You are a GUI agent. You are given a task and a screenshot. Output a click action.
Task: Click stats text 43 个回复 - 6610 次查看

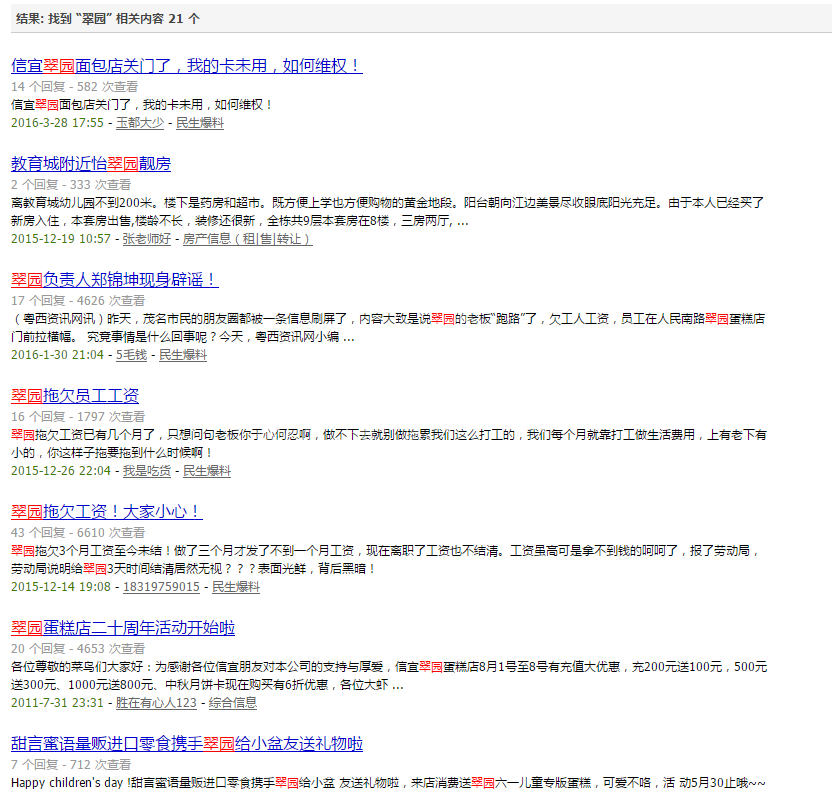point(78,533)
